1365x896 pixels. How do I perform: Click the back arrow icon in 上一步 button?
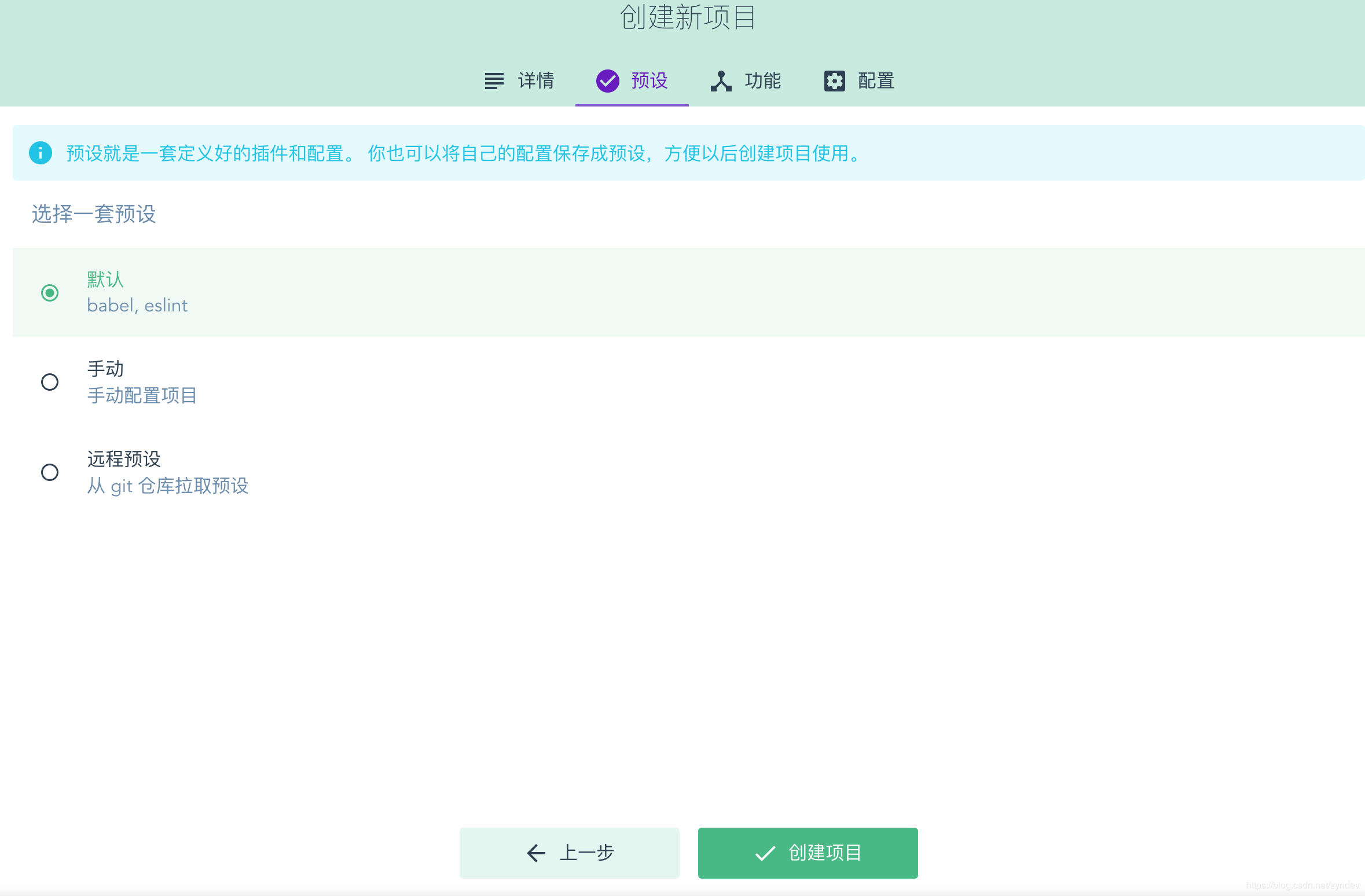pos(535,853)
